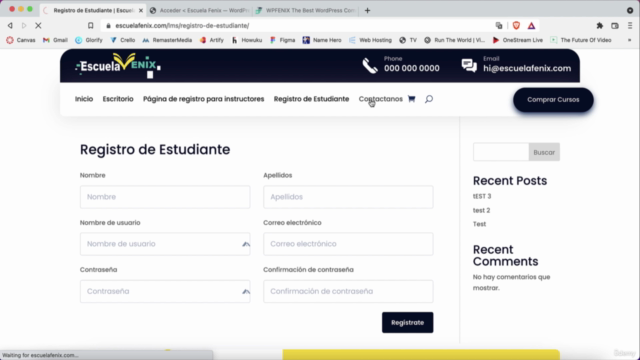Click the Buscar button
The height and width of the screenshot is (360, 640).
point(544,152)
